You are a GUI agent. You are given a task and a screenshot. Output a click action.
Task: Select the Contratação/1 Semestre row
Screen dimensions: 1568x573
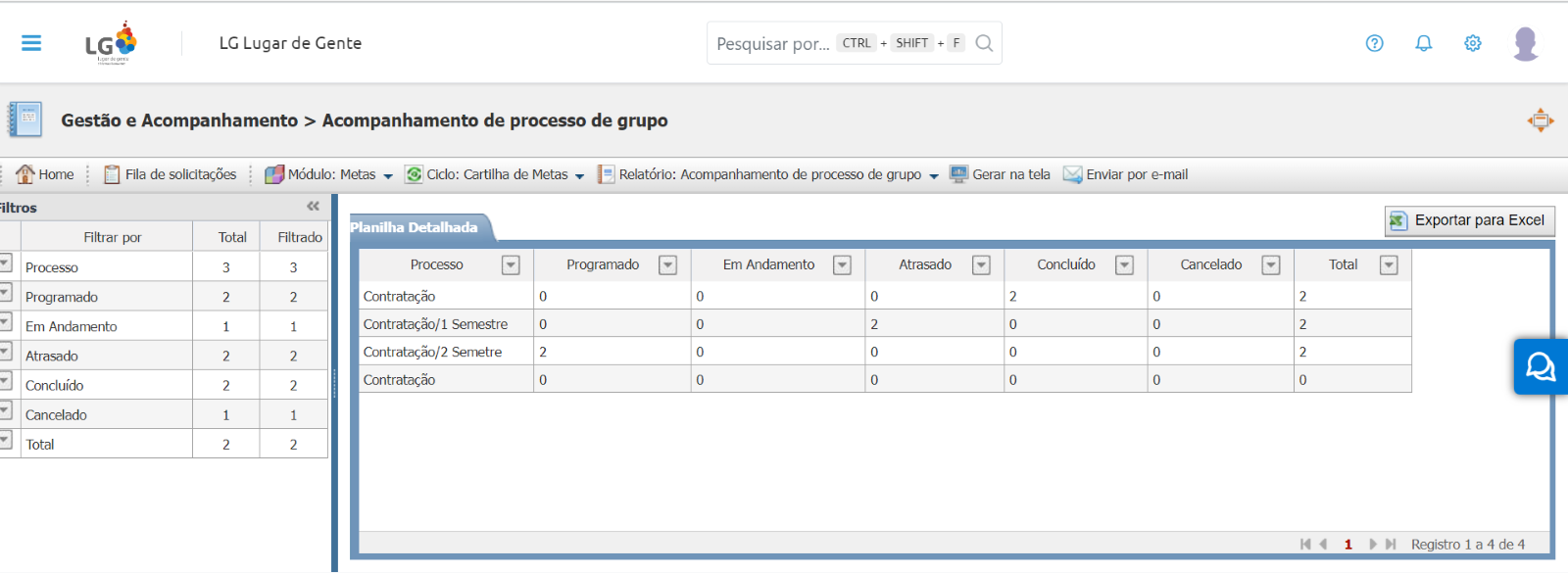coord(885,324)
